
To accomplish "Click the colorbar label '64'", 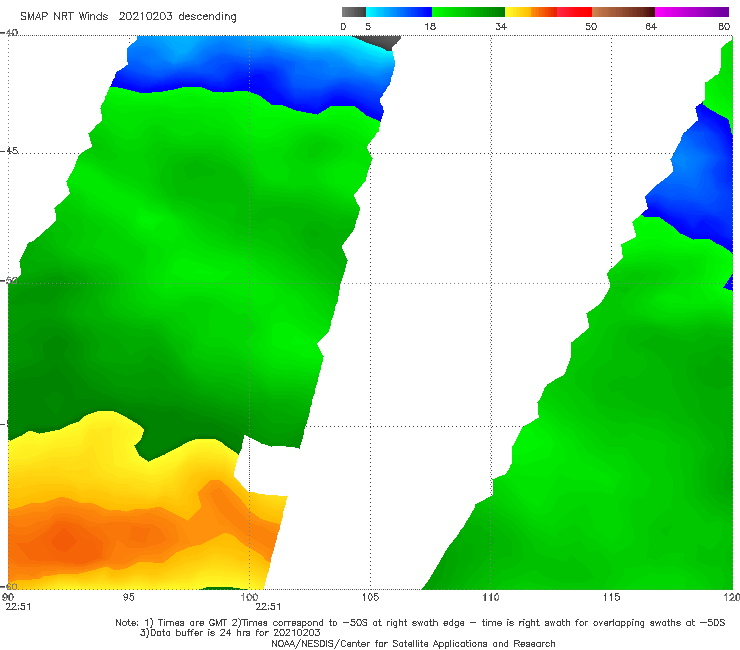I will click(651, 26).
